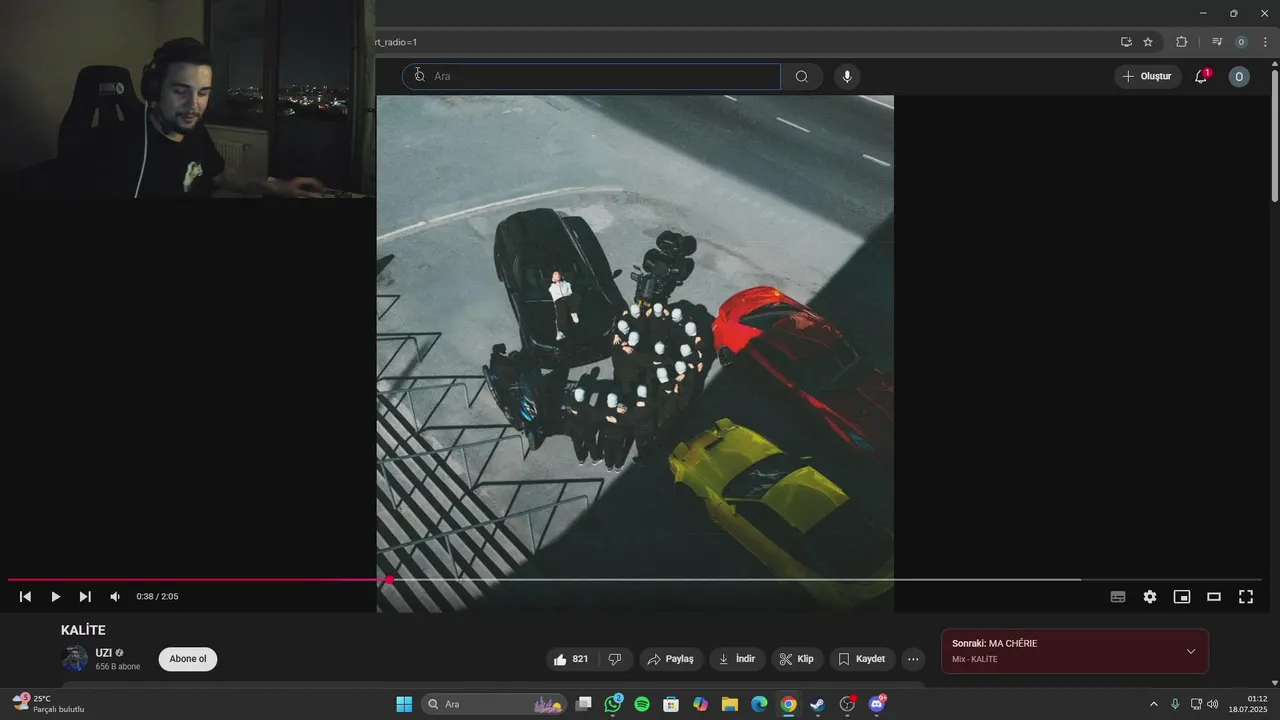1280x720 pixels.
Task: Install app icon in Chrome address bar
Action: point(1126,42)
